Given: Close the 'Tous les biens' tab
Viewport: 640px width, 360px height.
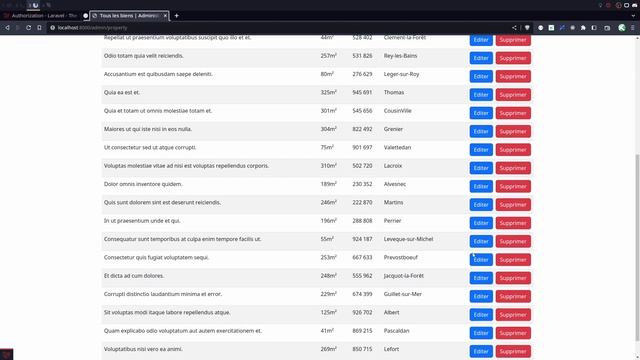Looking at the screenshot, I should tap(165, 16).
